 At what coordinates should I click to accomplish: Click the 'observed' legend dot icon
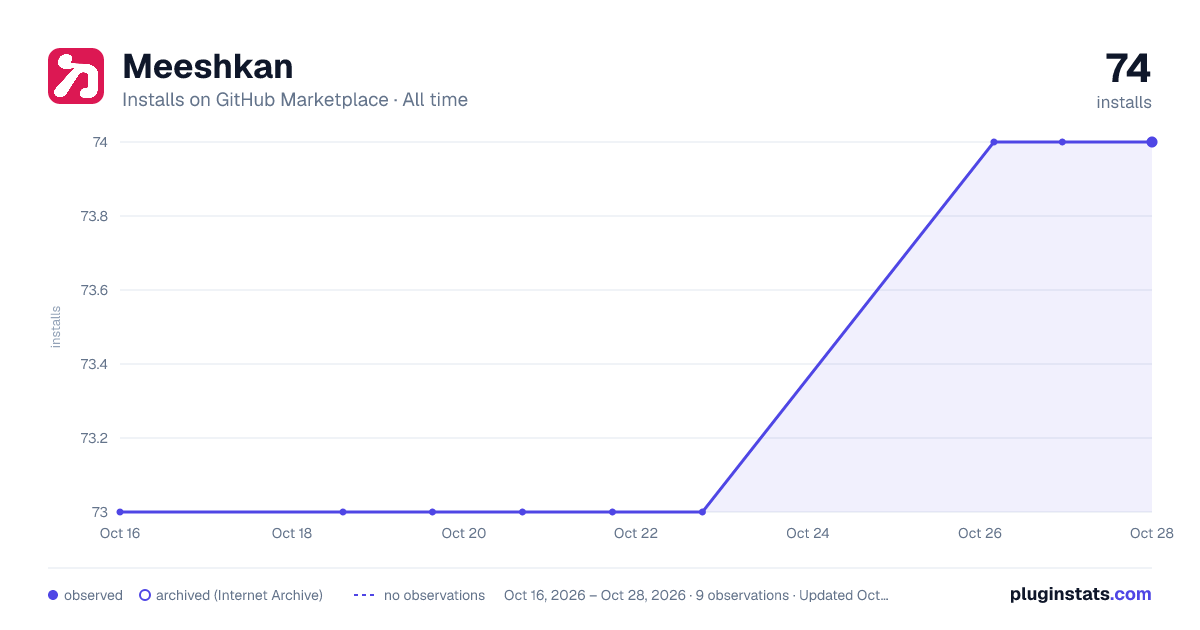click(53, 595)
